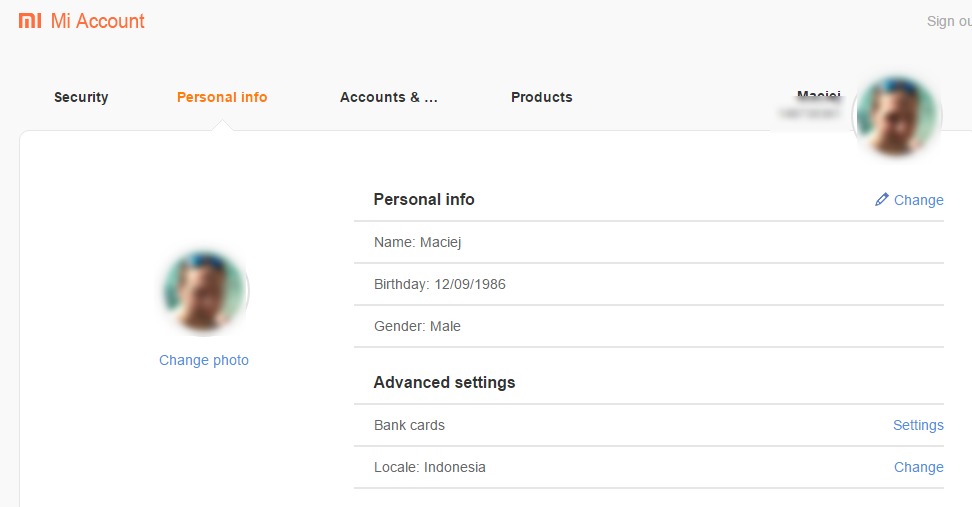Click the large profile photo
Screen dimensions: 972x507
204,292
